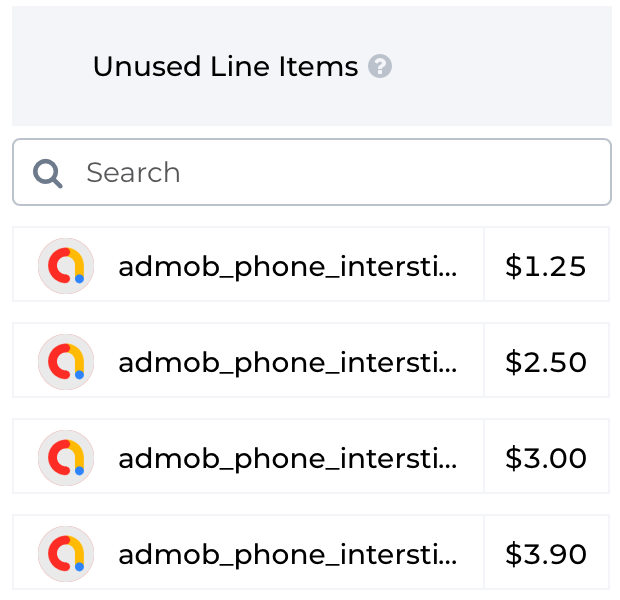Click the Search placeholder text
620x600 pixels.
pyautogui.click(x=133, y=173)
